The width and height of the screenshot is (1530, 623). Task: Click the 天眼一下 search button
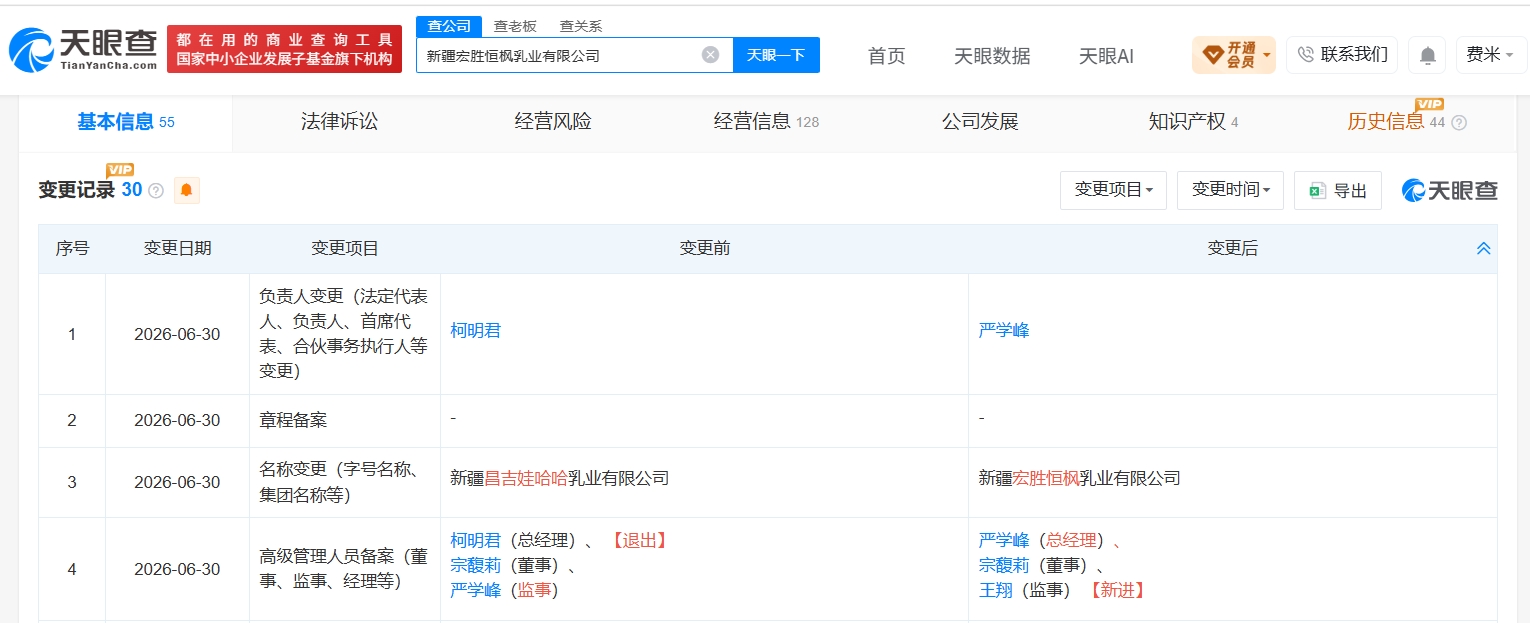coord(776,55)
